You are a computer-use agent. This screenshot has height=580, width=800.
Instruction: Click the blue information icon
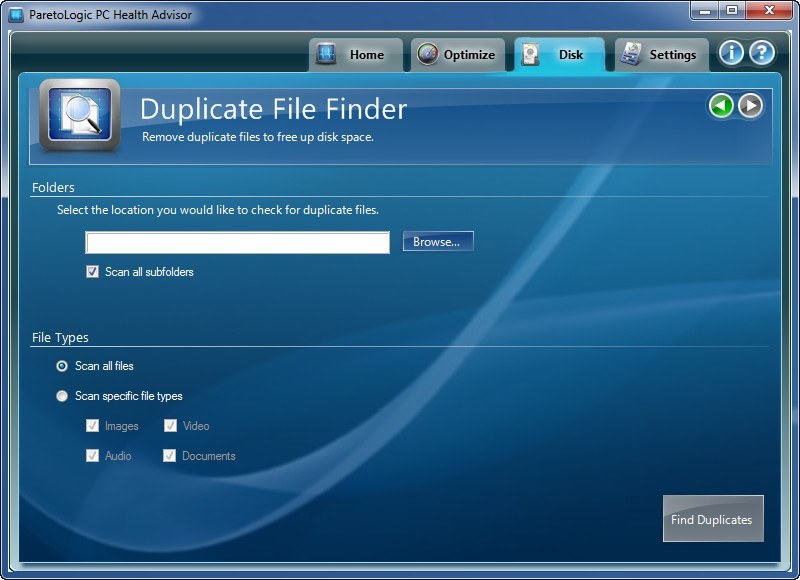click(x=732, y=54)
